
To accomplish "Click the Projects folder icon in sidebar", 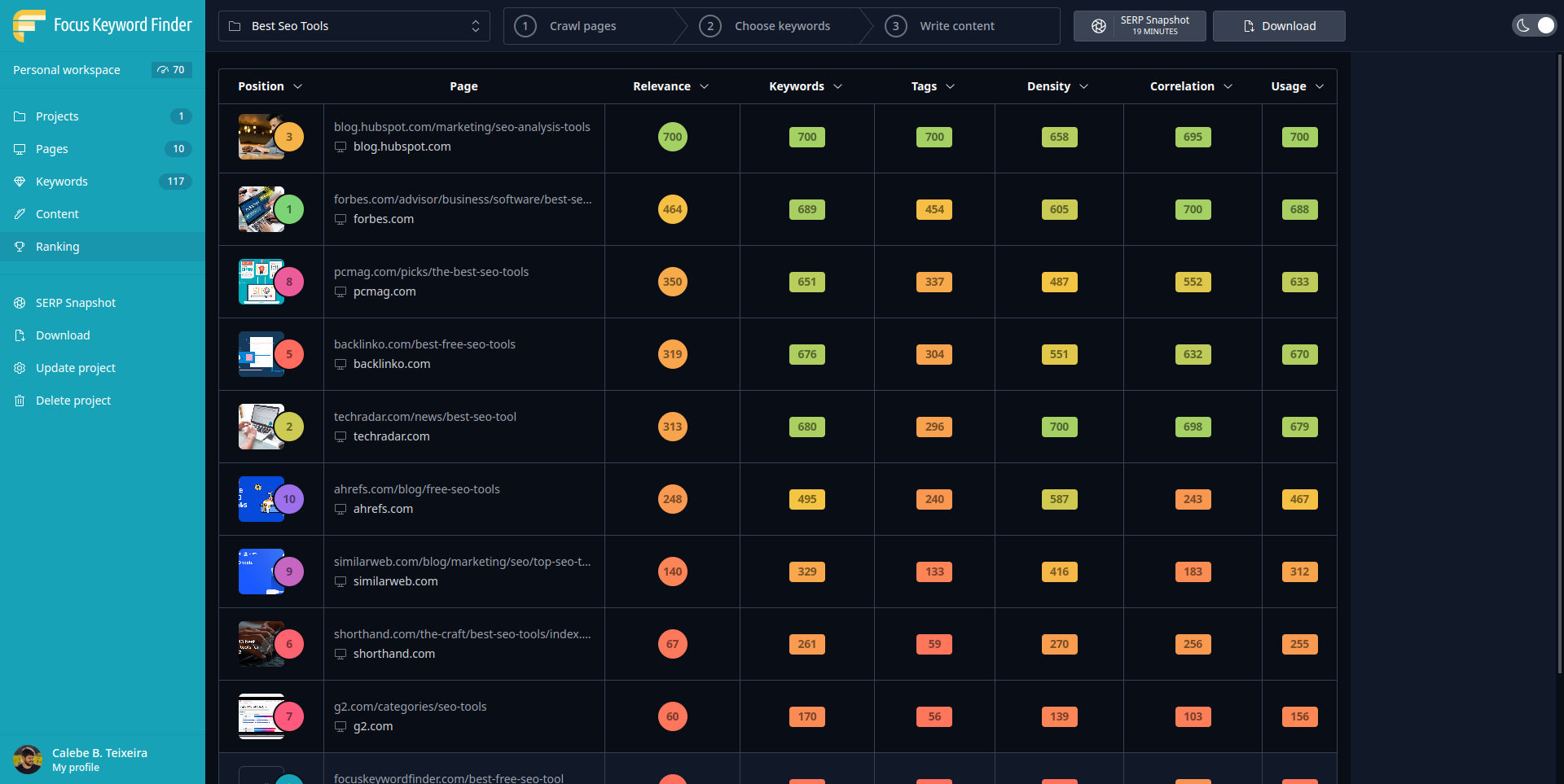I will (x=20, y=116).
